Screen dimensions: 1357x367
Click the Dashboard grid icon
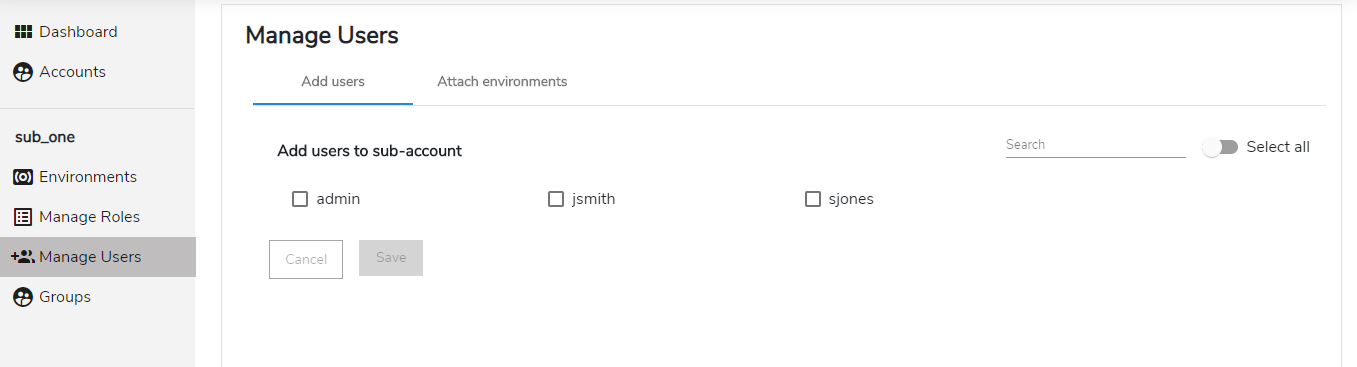[x=23, y=32]
